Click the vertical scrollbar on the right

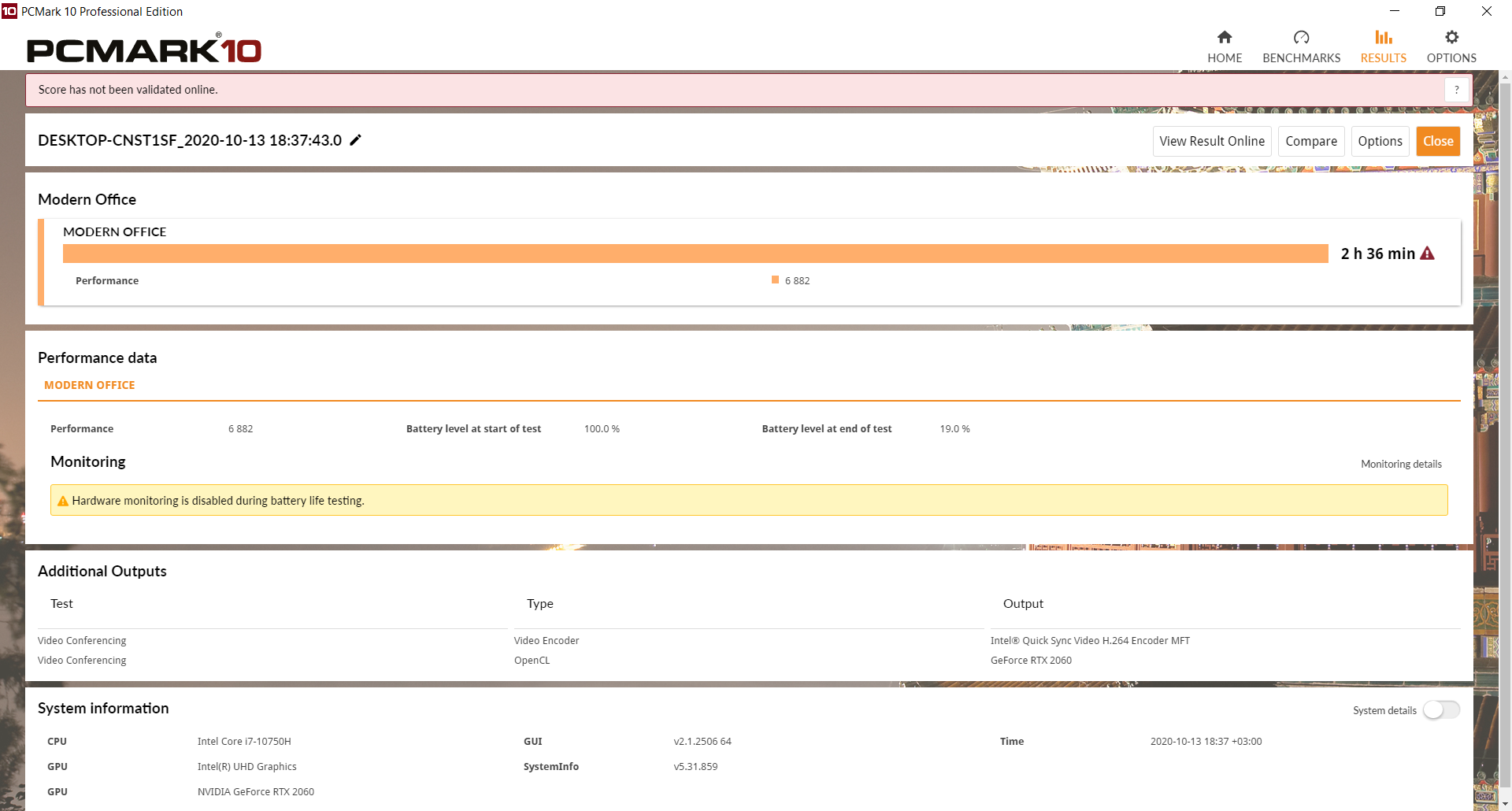click(1505, 433)
